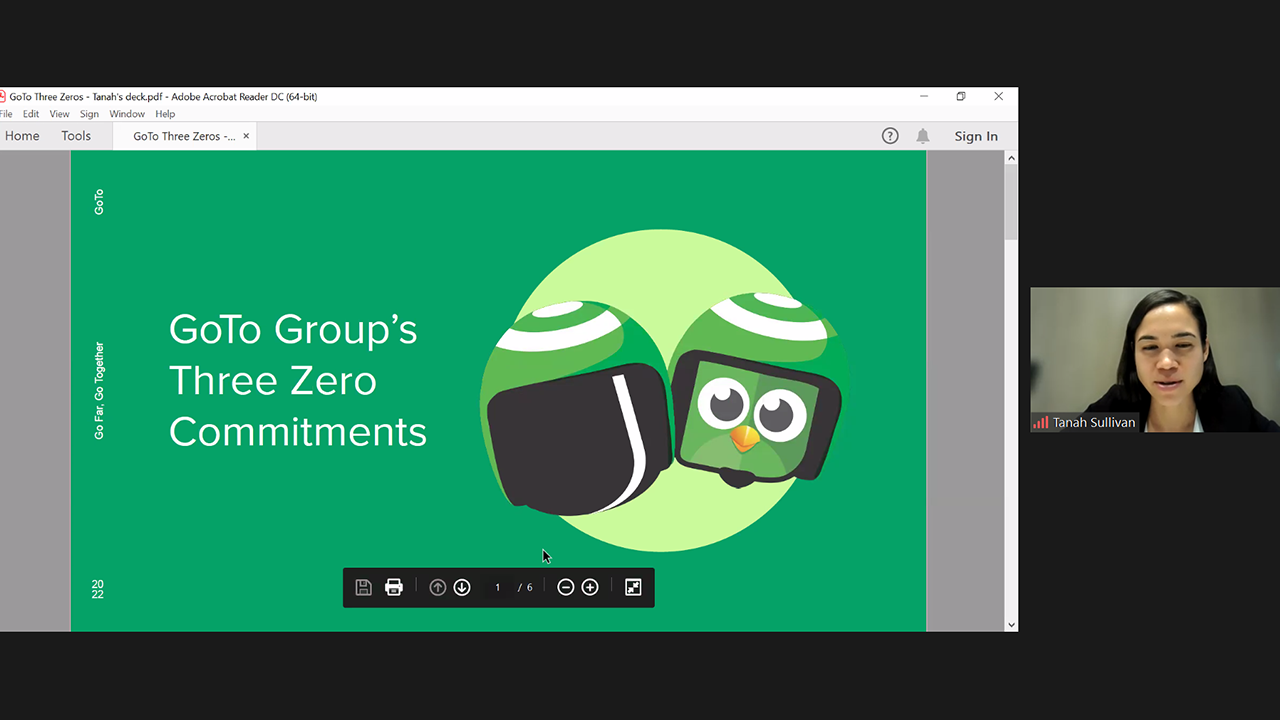
Task: Select the GoTo Three Zeros document tab
Action: 184,136
